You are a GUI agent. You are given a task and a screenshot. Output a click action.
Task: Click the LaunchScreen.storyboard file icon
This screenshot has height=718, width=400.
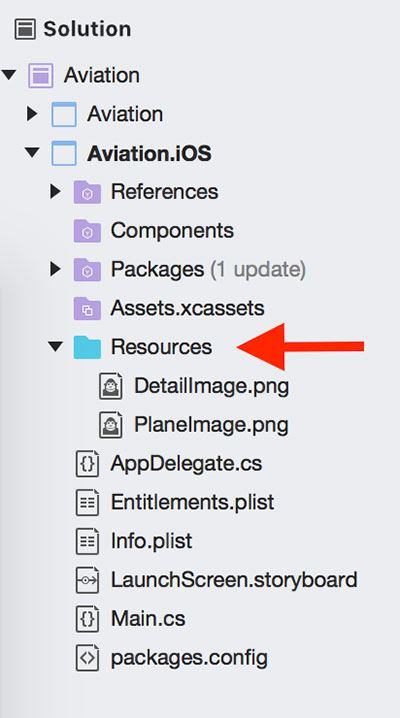click(x=87, y=580)
